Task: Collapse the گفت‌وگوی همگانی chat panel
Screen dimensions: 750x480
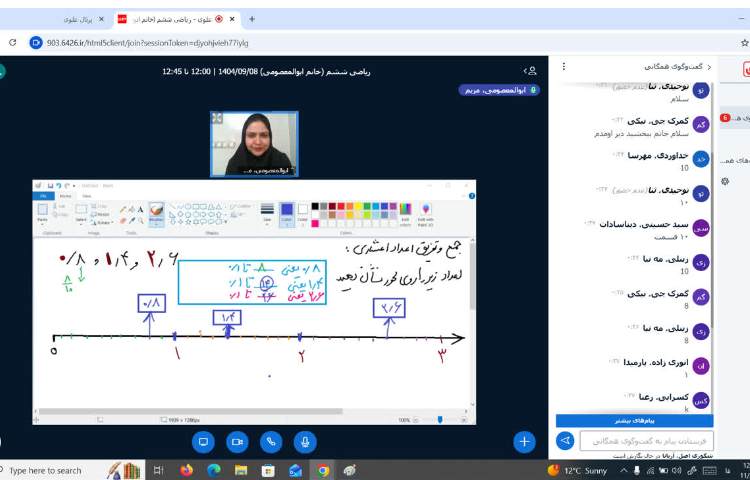Action: [677, 66]
